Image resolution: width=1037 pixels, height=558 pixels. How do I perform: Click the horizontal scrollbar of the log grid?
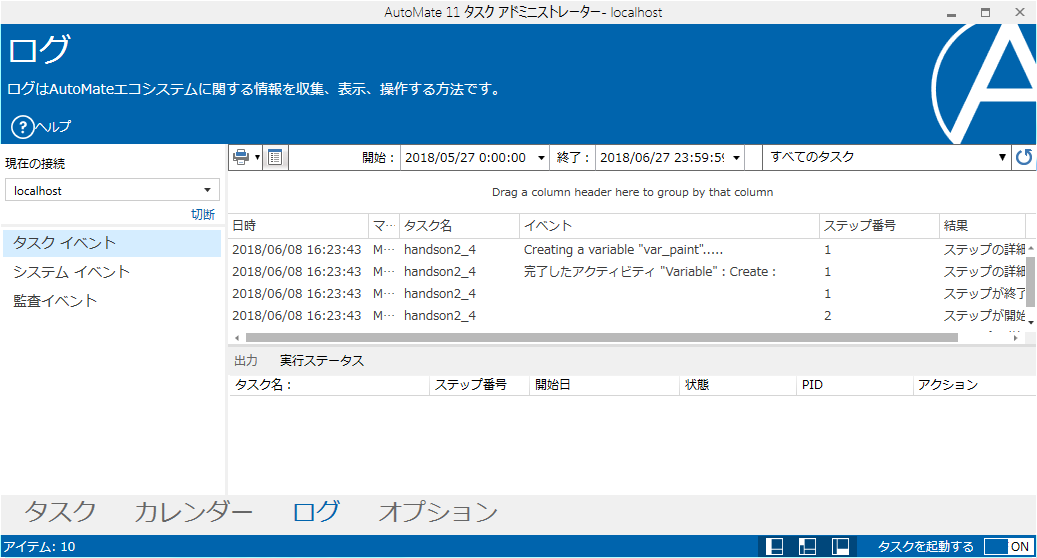[601, 337]
